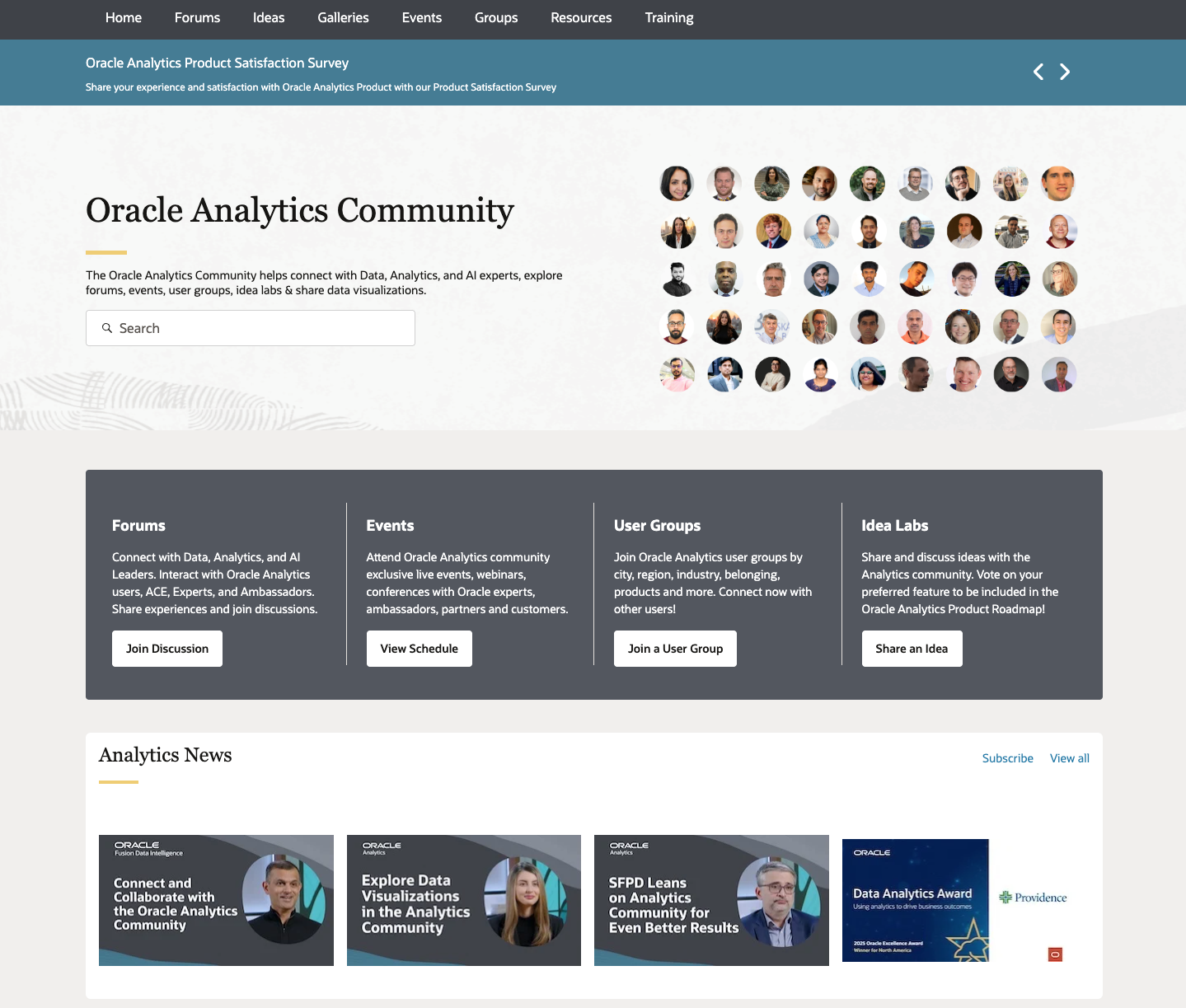This screenshot has width=1186, height=1008.
Task: Open the Product Satisfaction Survey banner title
Action: (x=217, y=63)
